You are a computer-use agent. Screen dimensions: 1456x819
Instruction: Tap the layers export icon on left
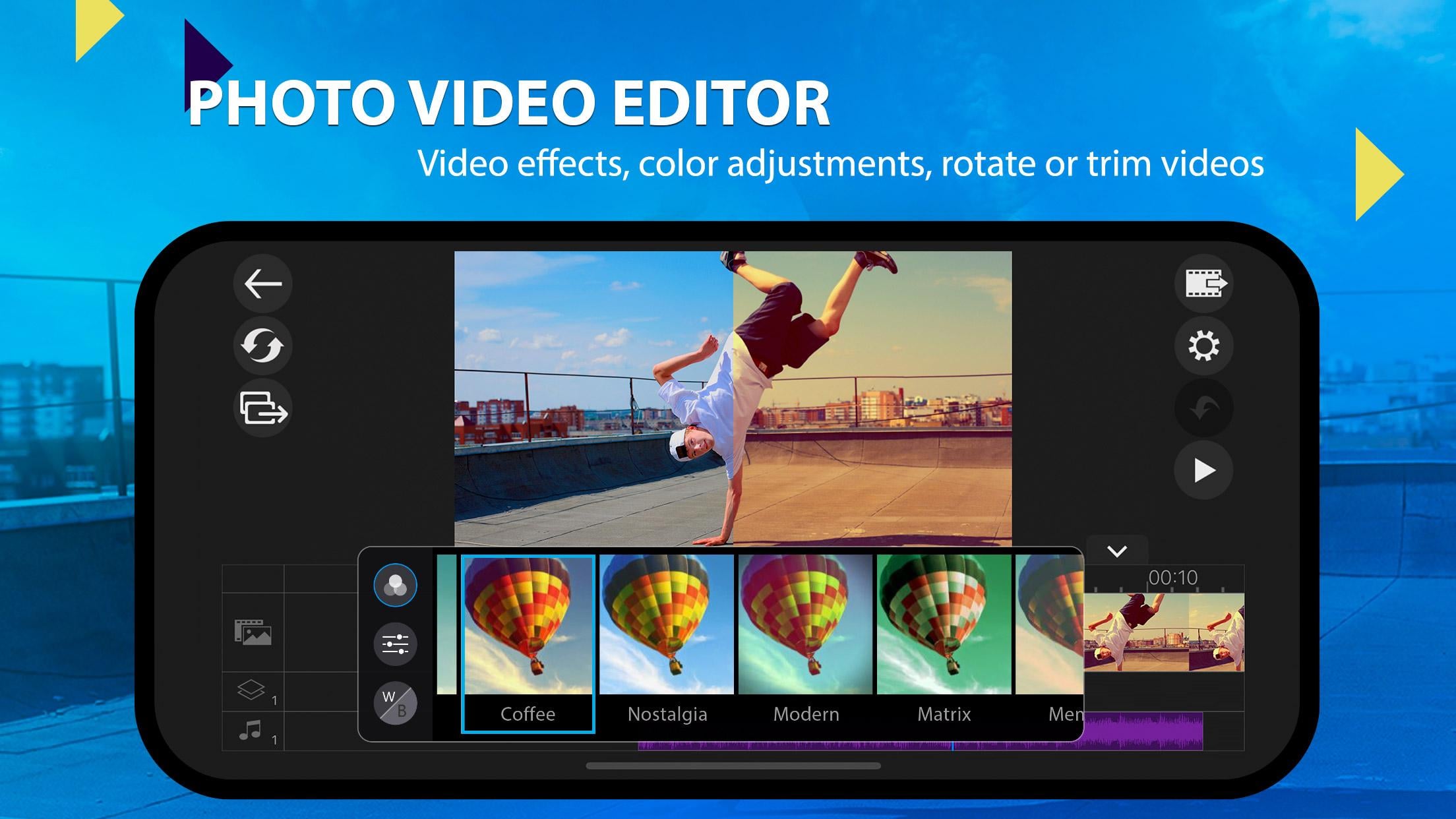coord(262,408)
